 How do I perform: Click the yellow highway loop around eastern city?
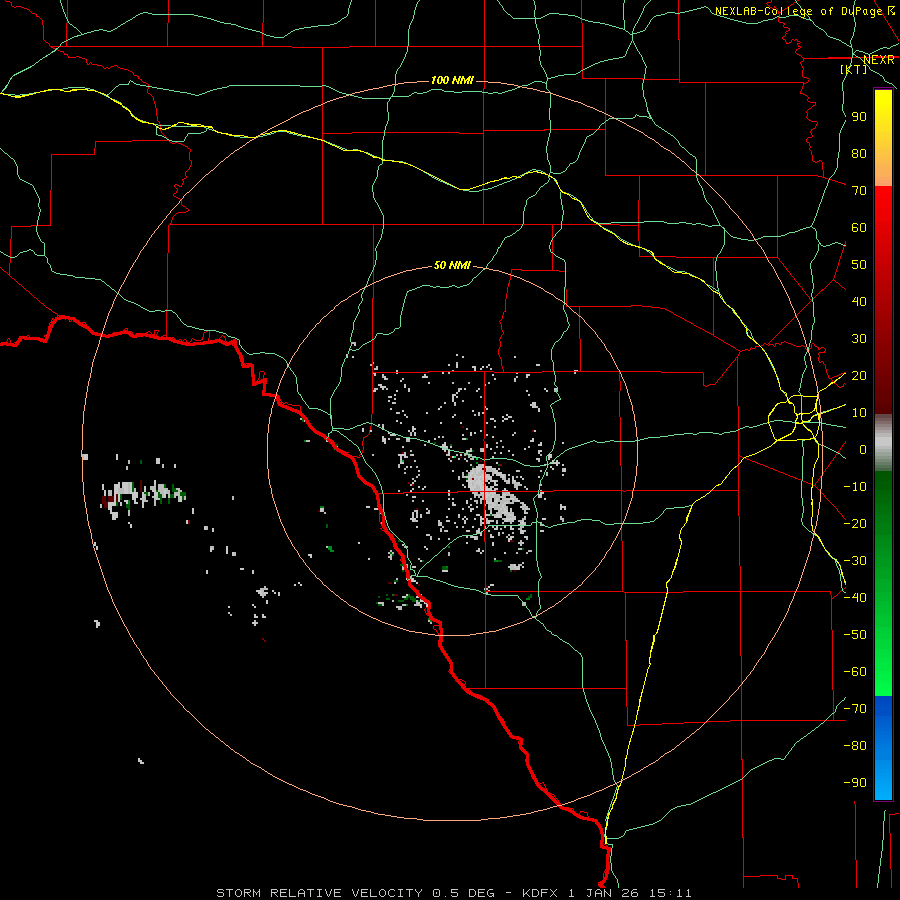click(795, 418)
